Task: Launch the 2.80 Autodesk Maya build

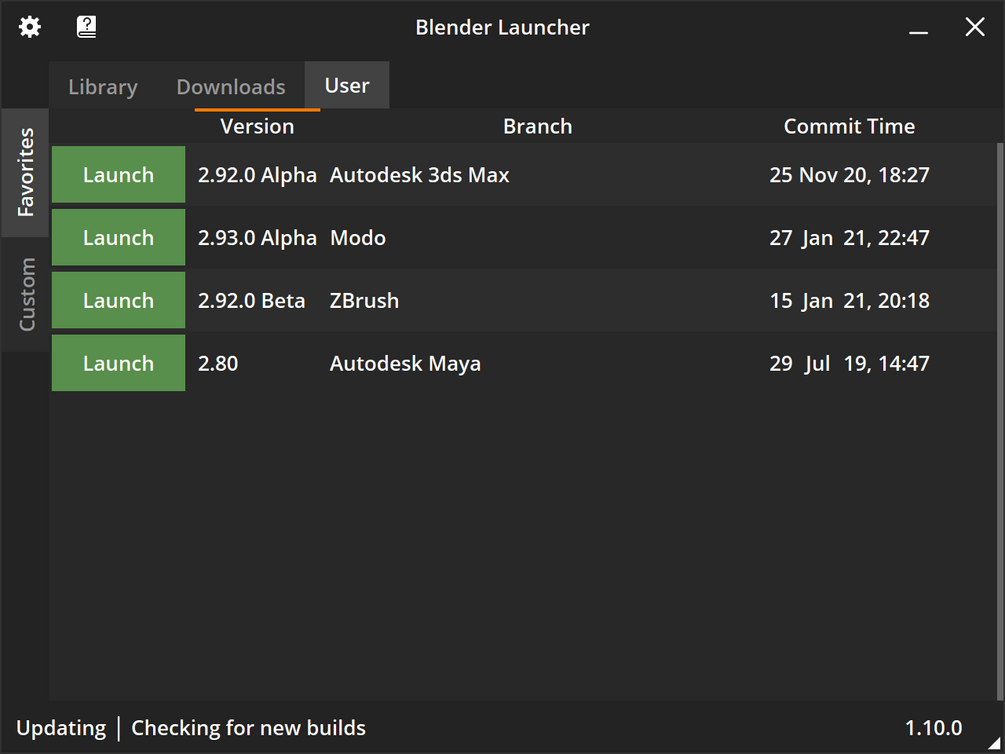Action: [x=118, y=364]
